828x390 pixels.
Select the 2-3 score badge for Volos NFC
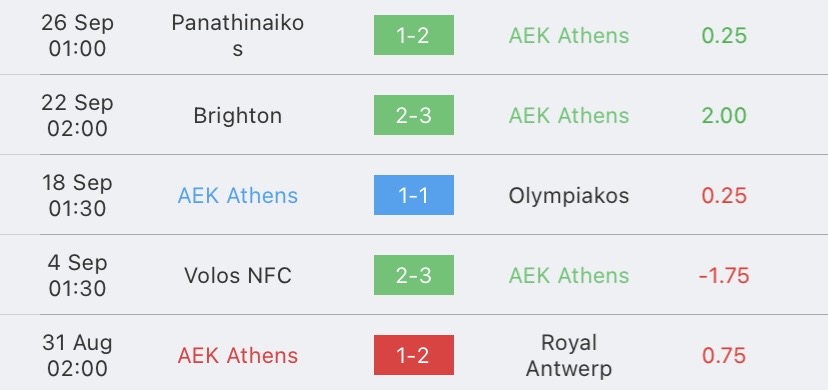pyautogui.click(x=413, y=275)
